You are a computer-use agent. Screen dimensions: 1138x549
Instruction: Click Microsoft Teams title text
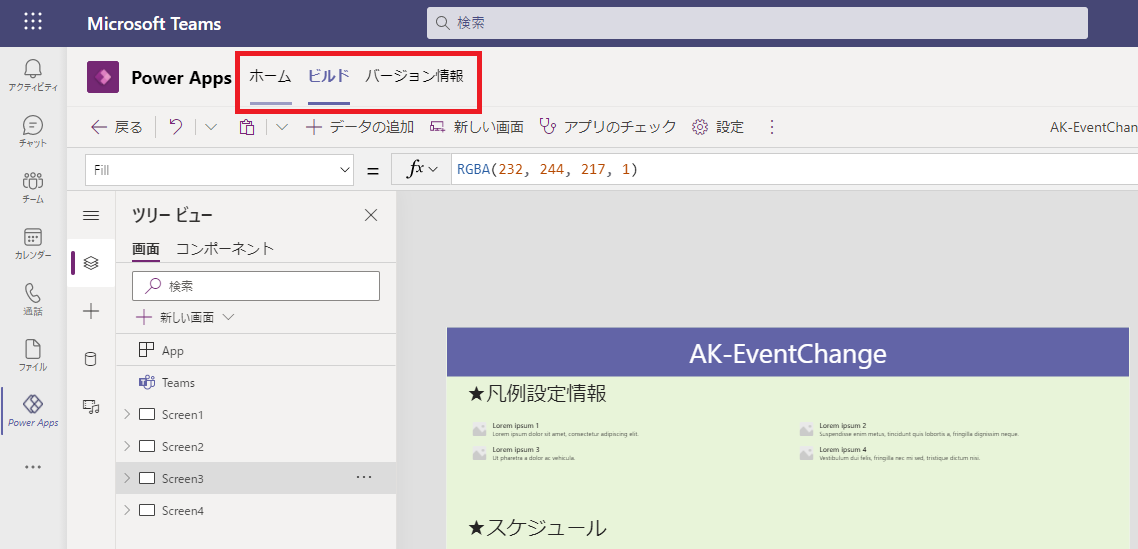click(x=154, y=23)
